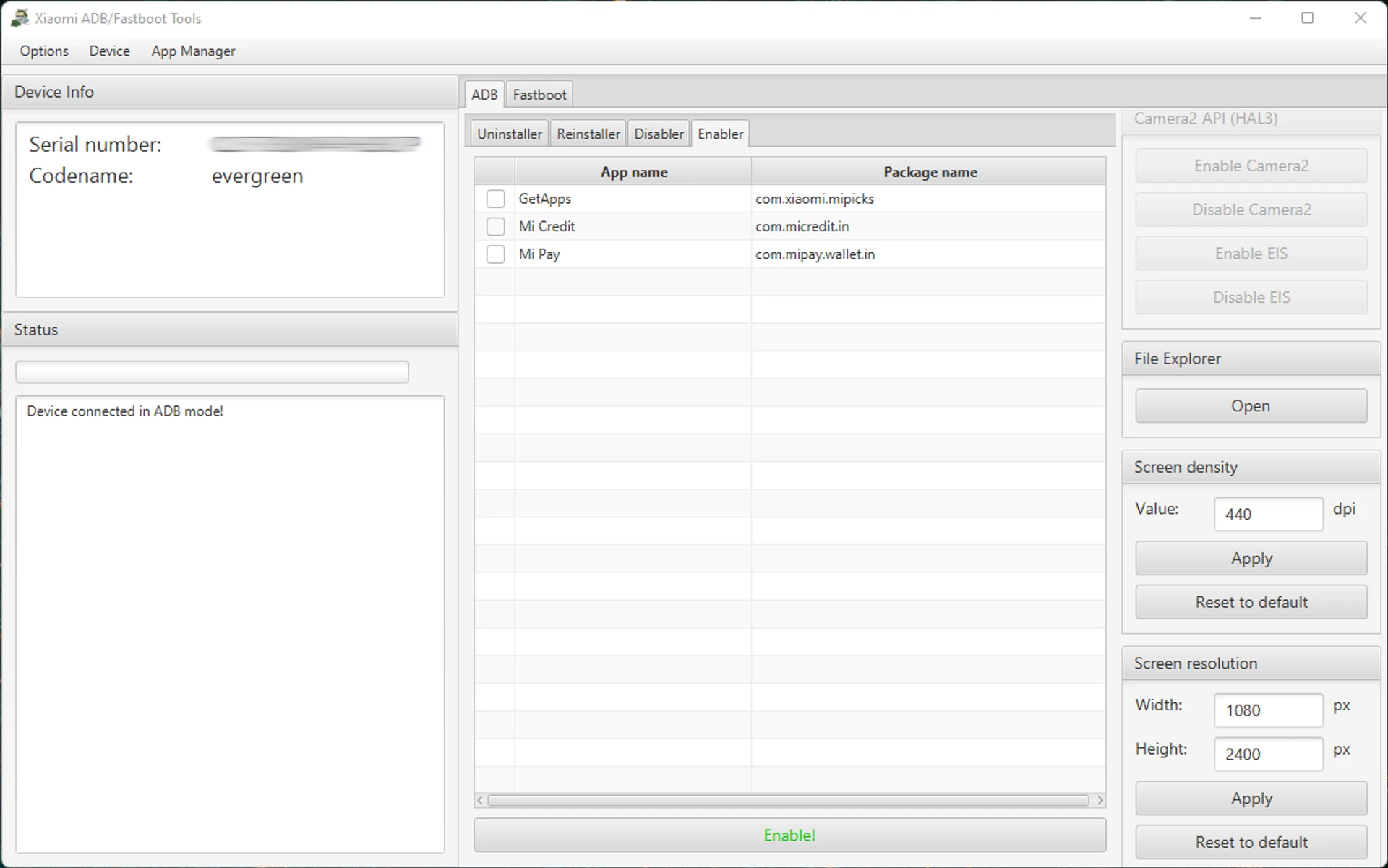Image resolution: width=1388 pixels, height=868 pixels.
Task: Select the com.xiaomi.mipicks package cell
Action: point(928,199)
